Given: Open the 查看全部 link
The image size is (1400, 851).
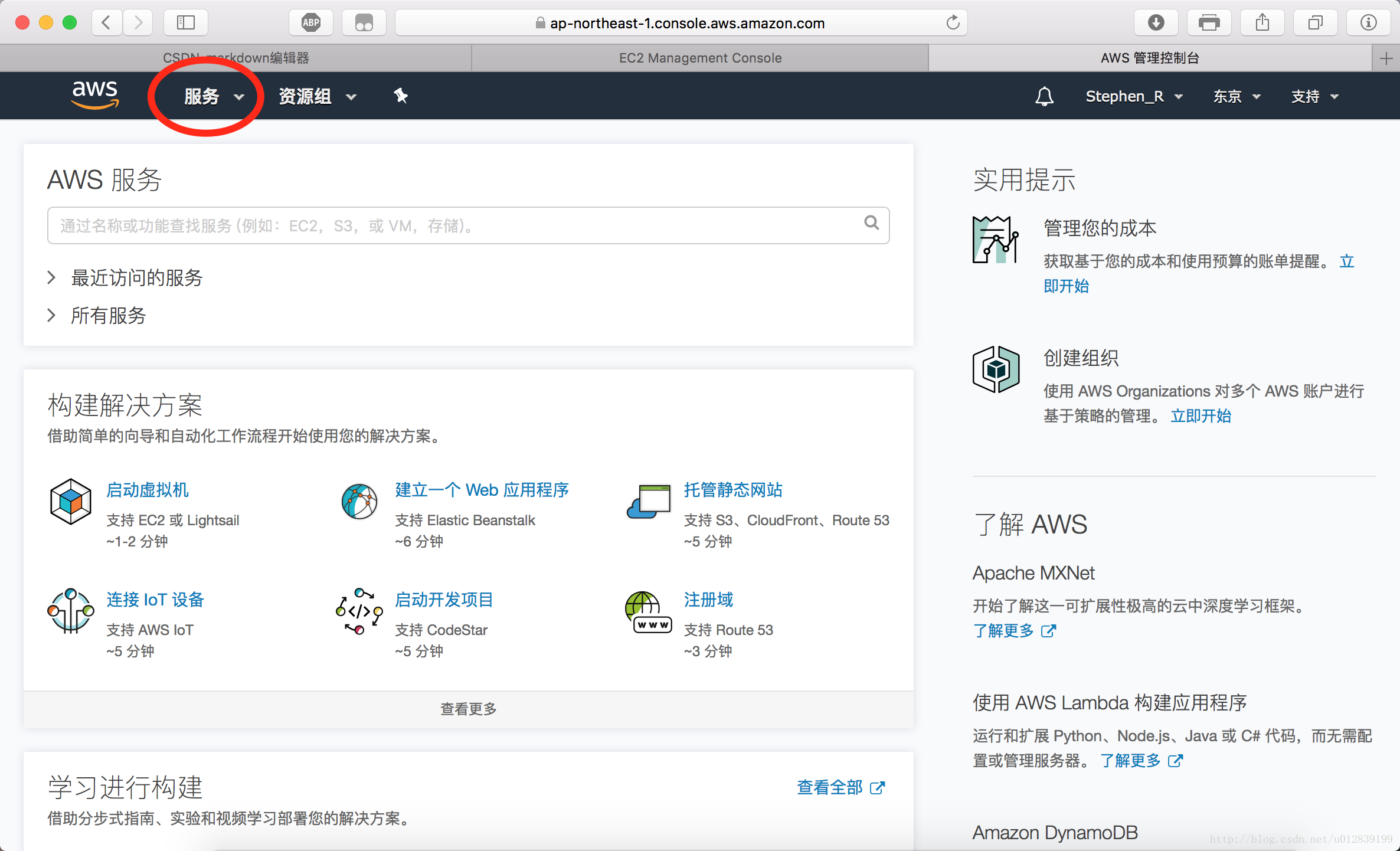Looking at the screenshot, I should click(x=840, y=787).
